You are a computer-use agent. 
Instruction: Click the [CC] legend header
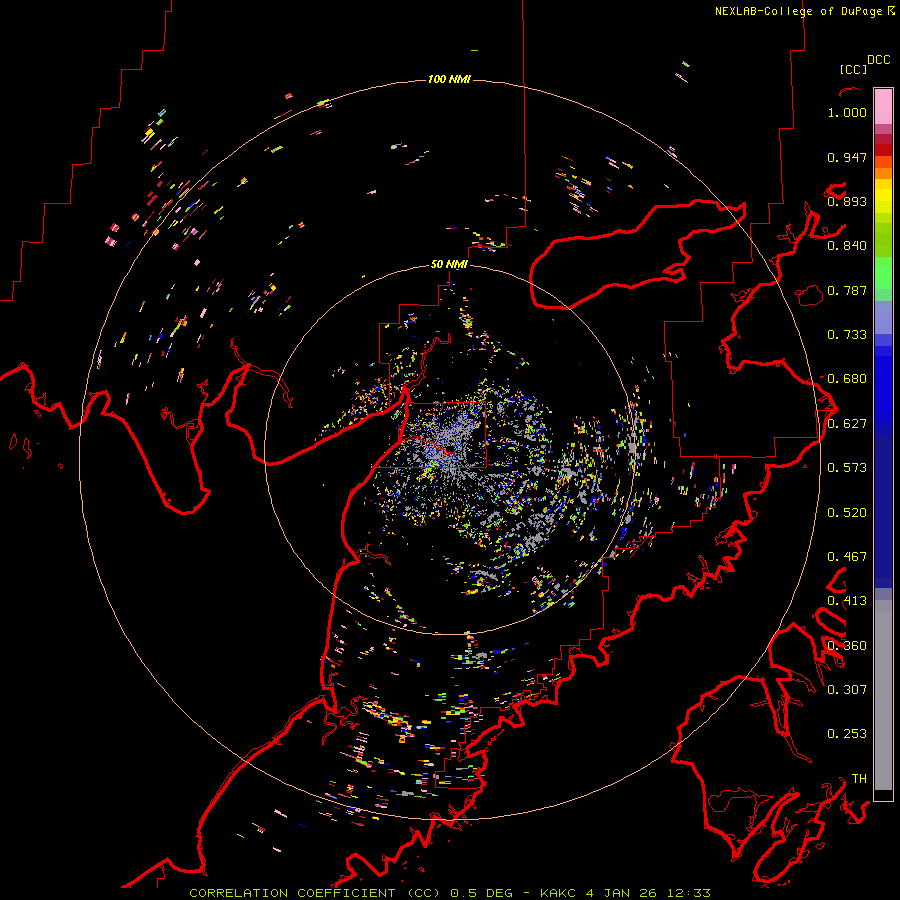point(853,69)
